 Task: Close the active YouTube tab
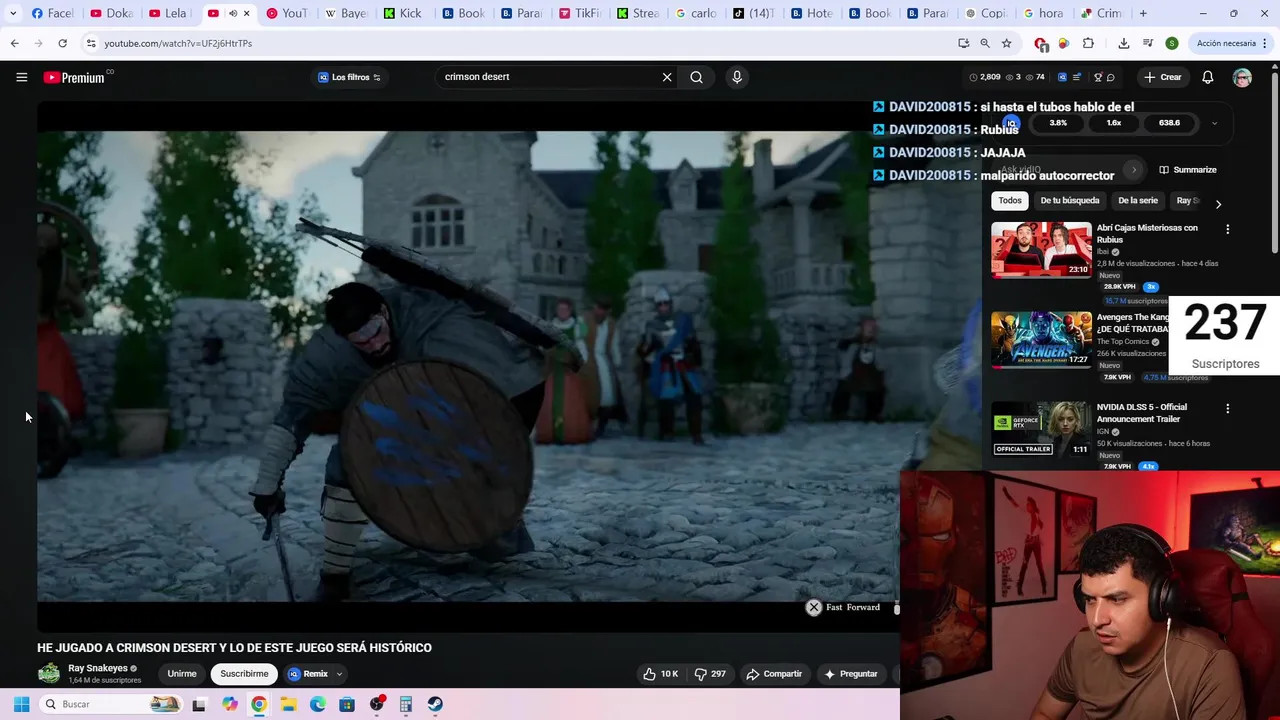(246, 13)
